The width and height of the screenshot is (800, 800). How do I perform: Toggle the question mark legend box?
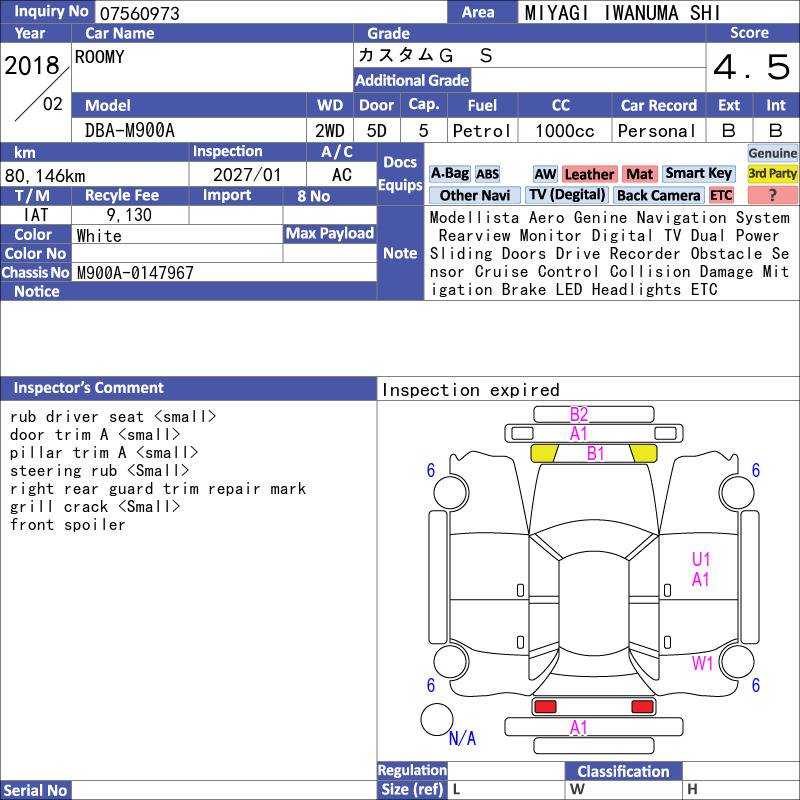pos(772,195)
